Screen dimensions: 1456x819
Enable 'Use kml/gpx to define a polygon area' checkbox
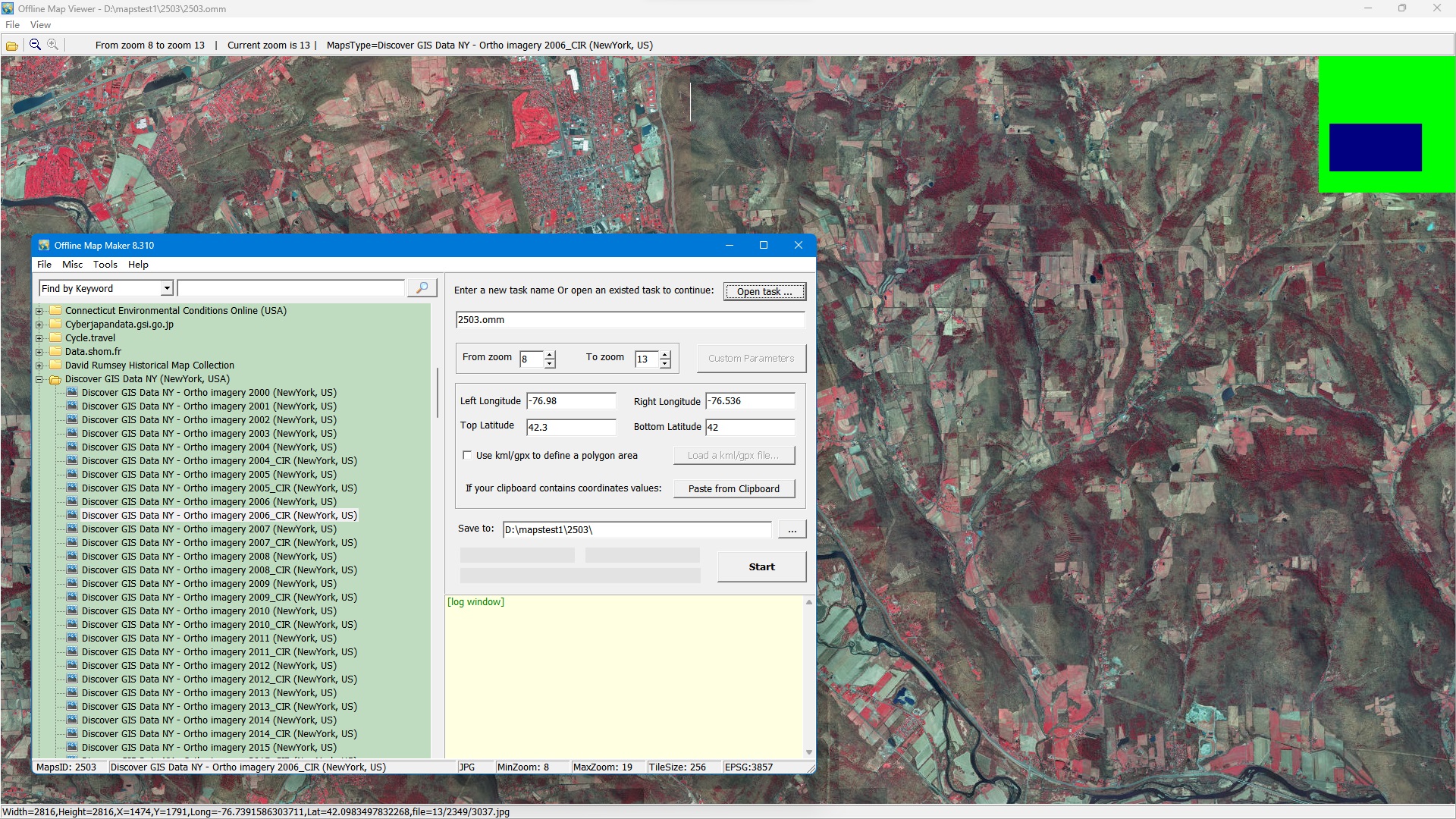(x=467, y=455)
